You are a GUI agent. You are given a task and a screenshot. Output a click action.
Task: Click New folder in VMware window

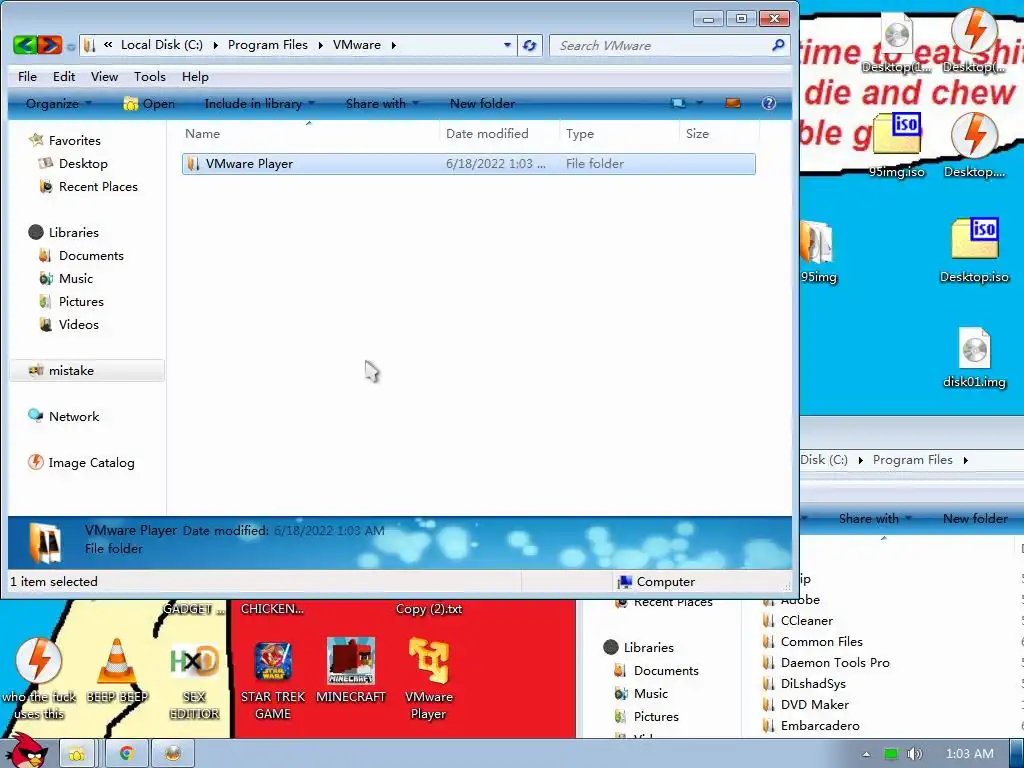[482, 103]
